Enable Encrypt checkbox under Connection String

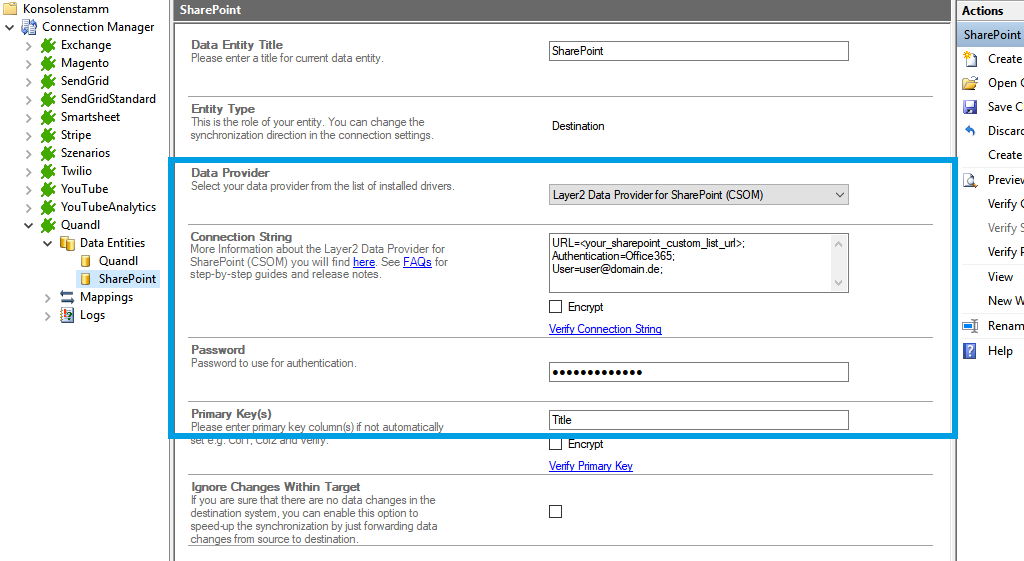(x=556, y=307)
